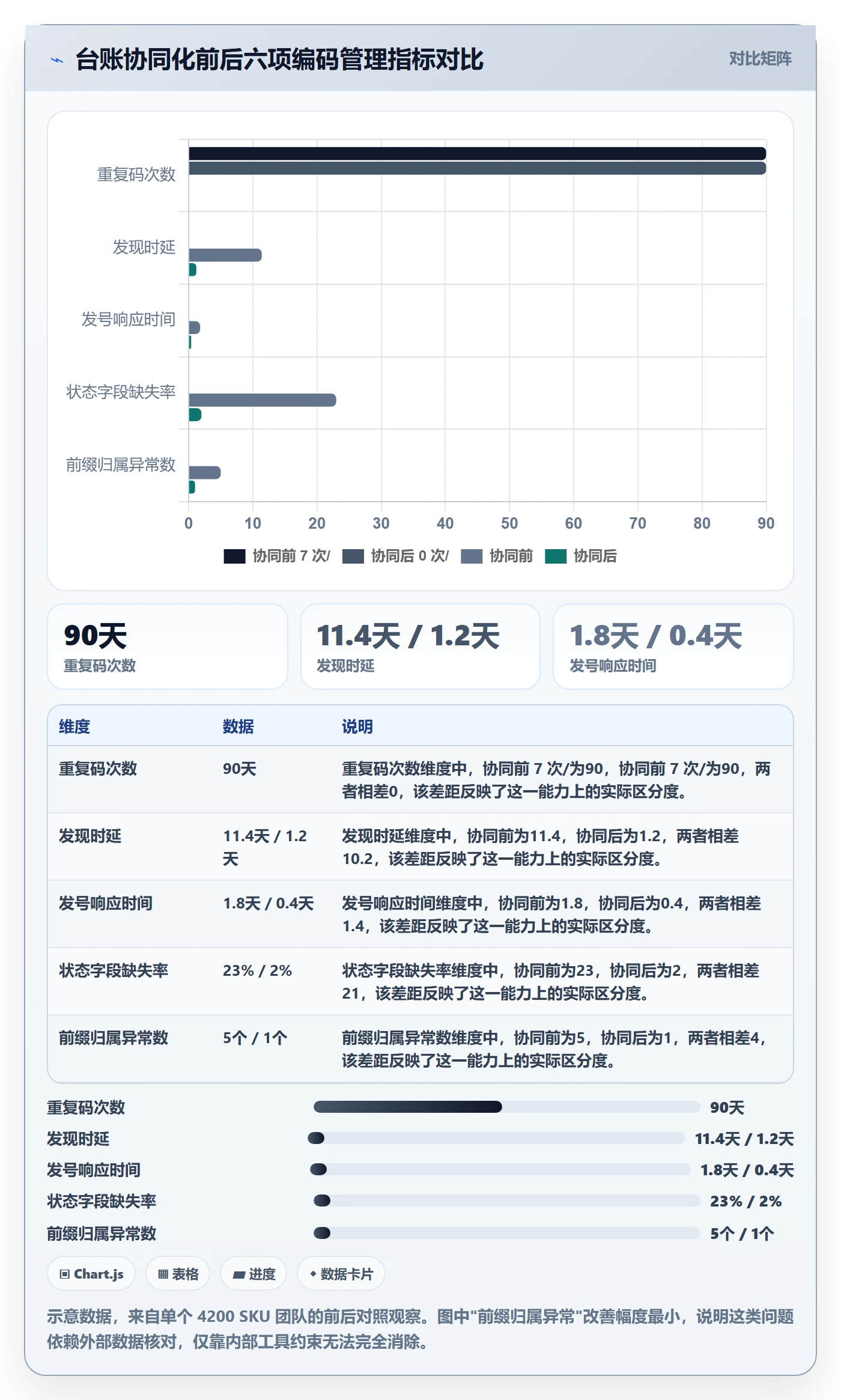841x1400 pixels.
Task: Select the 数据卡片 chip
Action: point(341,1273)
